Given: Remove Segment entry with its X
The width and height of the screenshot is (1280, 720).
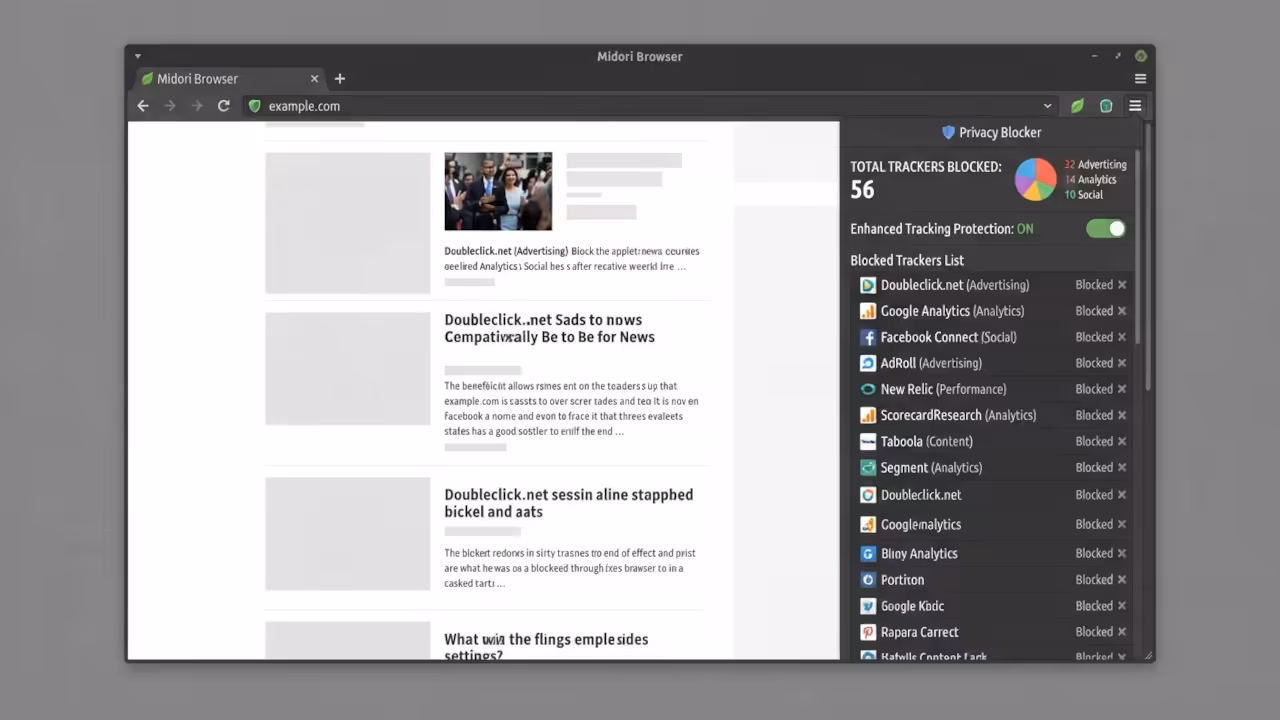Looking at the screenshot, I should point(1122,467).
